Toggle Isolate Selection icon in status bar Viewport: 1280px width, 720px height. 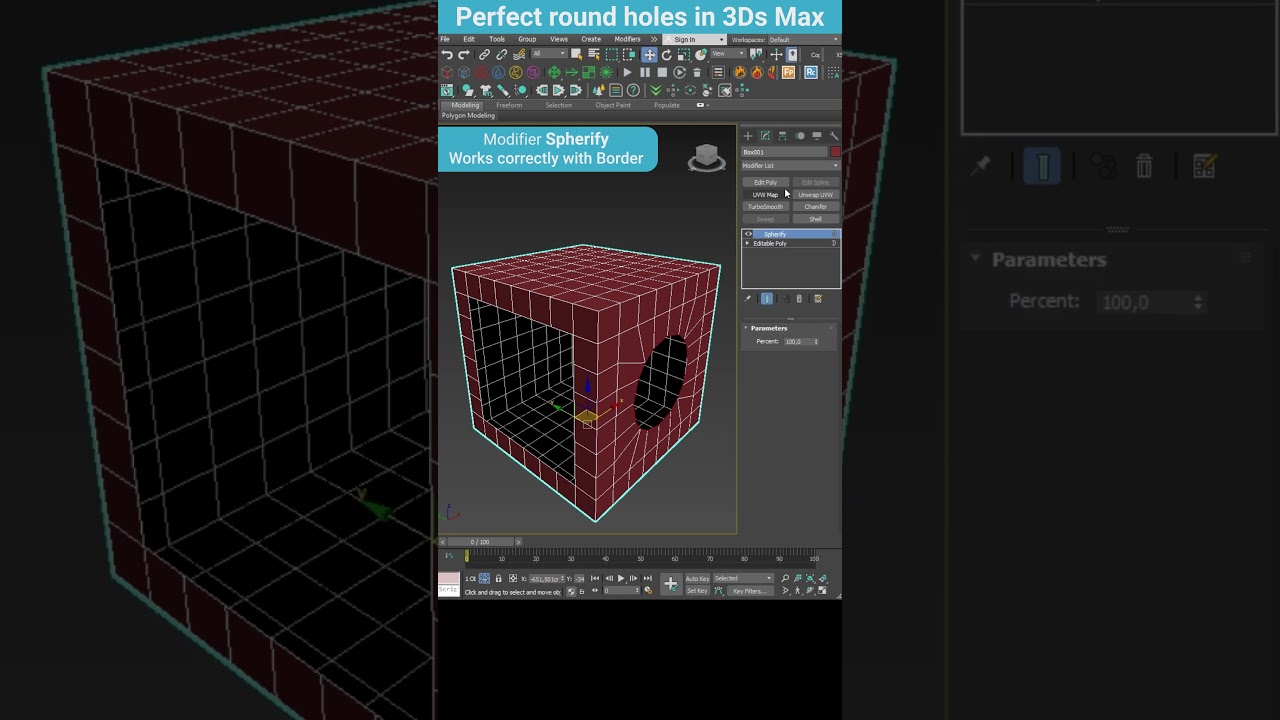(485, 578)
